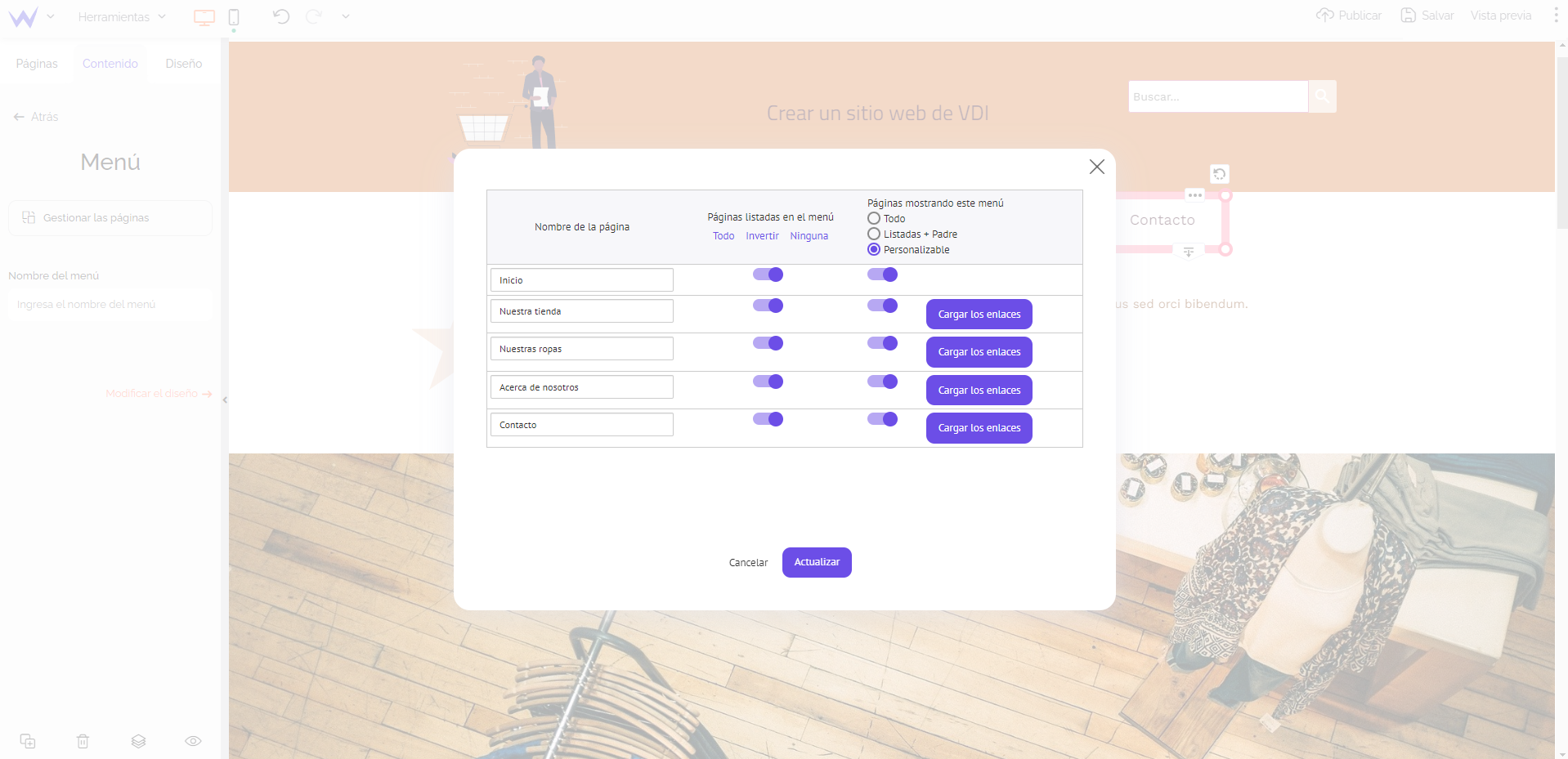Screen dimensions: 1568x759
Task: Toggle Nuestras ropas listed-in-menu switch
Action: coord(768,343)
